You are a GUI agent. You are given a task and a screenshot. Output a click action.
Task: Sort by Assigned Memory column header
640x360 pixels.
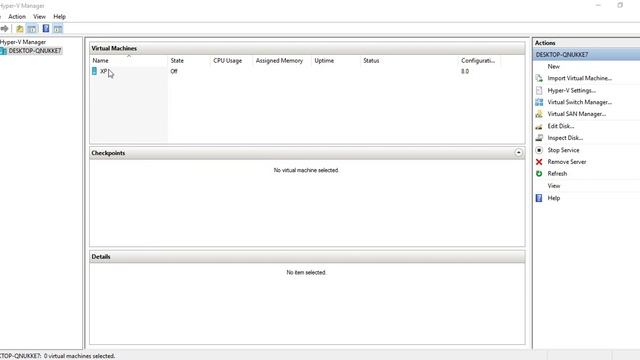point(279,60)
